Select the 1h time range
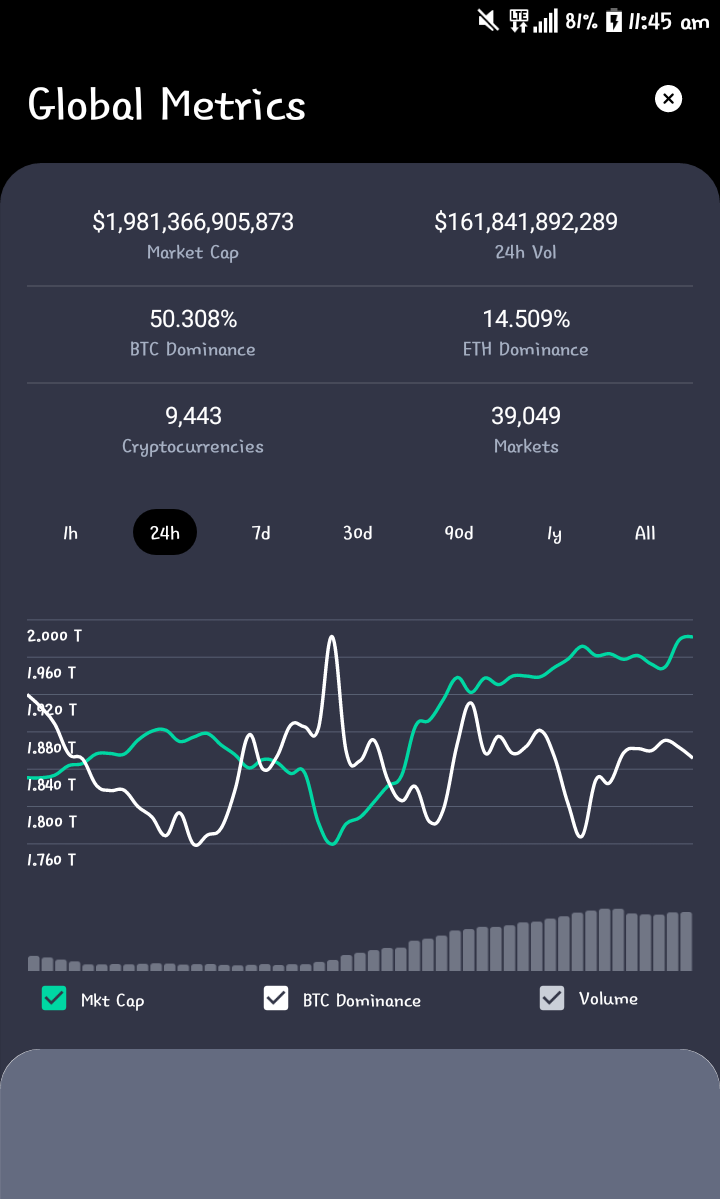Viewport: 720px width, 1199px height. pyautogui.click(x=70, y=533)
